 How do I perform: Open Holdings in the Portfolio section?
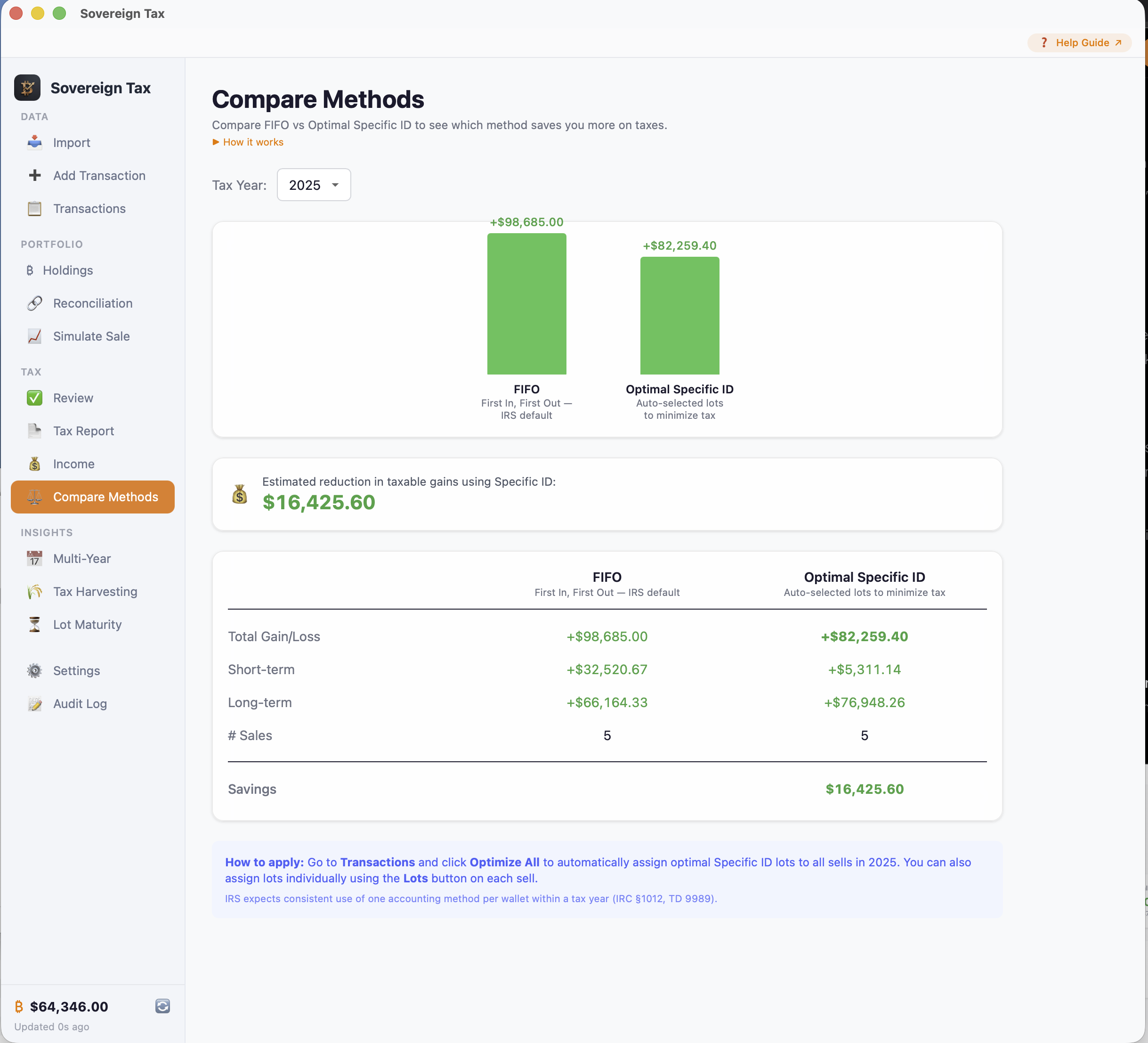point(67,270)
